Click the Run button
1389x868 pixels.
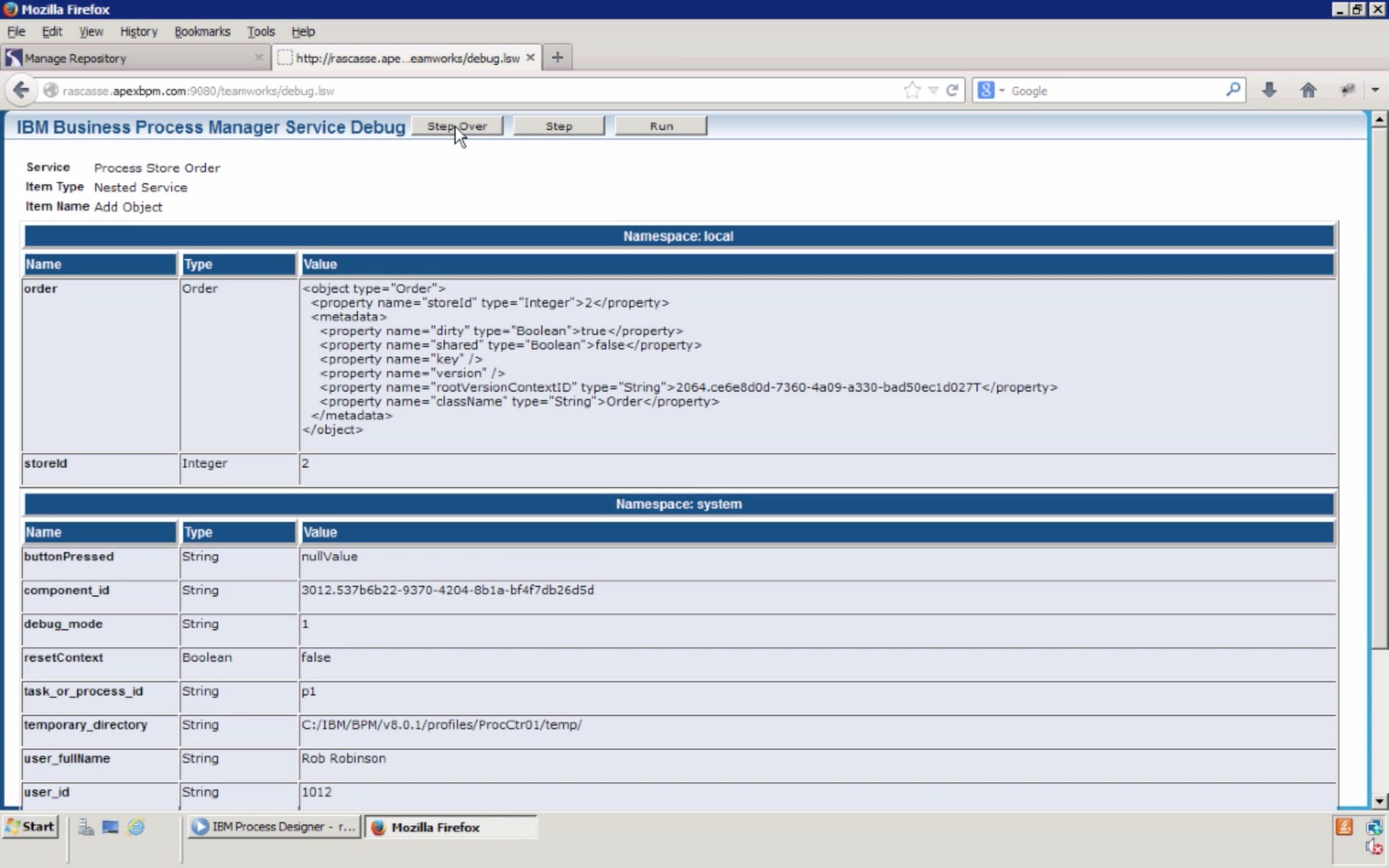point(660,126)
